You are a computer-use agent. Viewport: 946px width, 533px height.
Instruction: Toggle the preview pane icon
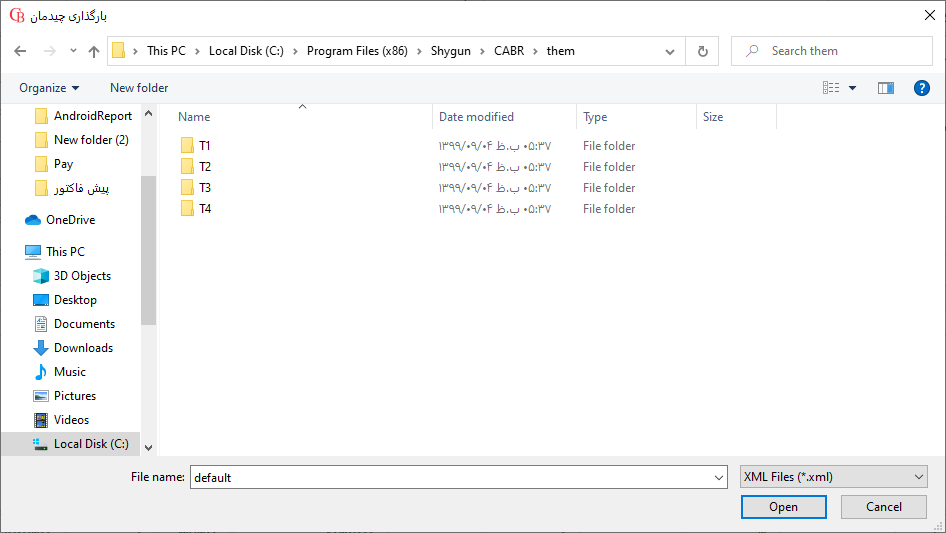885,88
